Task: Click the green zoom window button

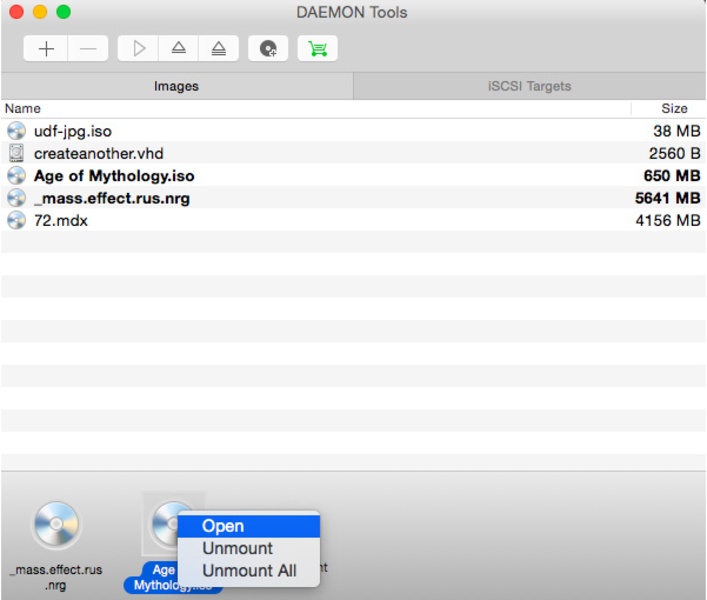Action: click(64, 12)
